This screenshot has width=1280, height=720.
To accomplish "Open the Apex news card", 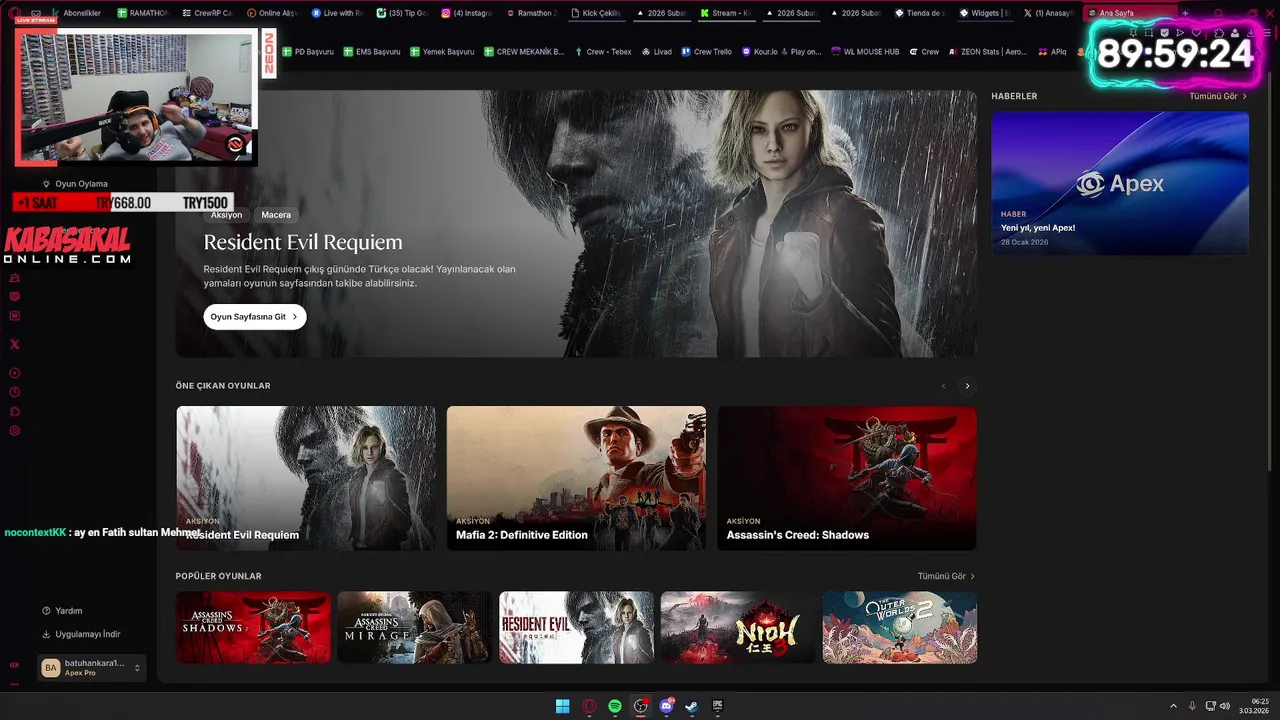I will point(1120,183).
